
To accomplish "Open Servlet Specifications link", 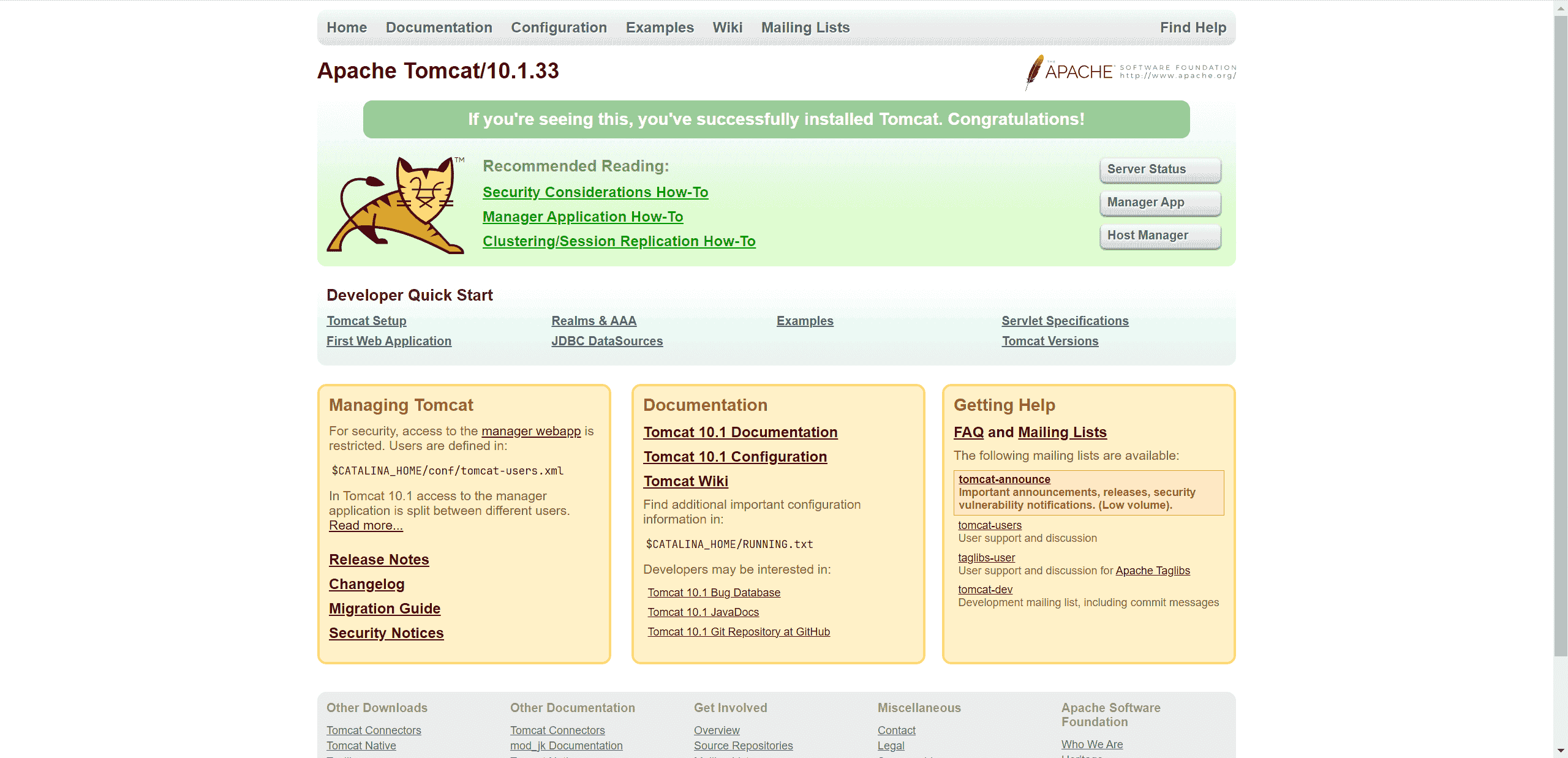I will 1065,321.
